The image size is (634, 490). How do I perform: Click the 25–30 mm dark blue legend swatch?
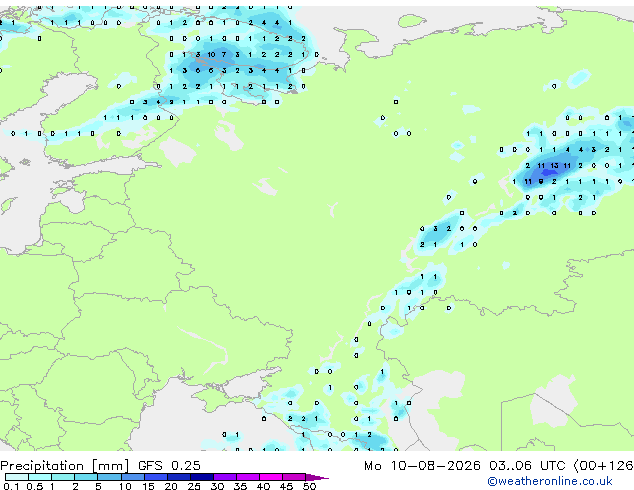[202, 477]
